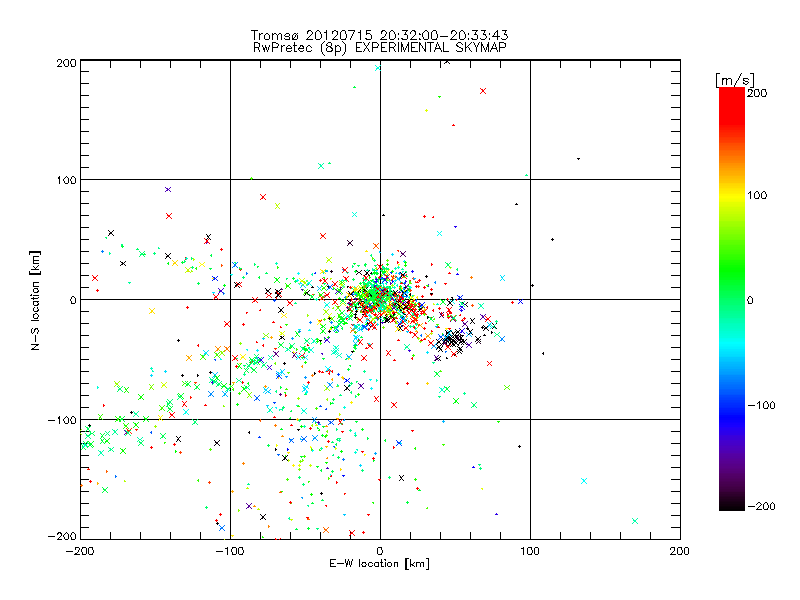Click the x-axis tick label '0'
800x600 pixels.
(x=380, y=551)
